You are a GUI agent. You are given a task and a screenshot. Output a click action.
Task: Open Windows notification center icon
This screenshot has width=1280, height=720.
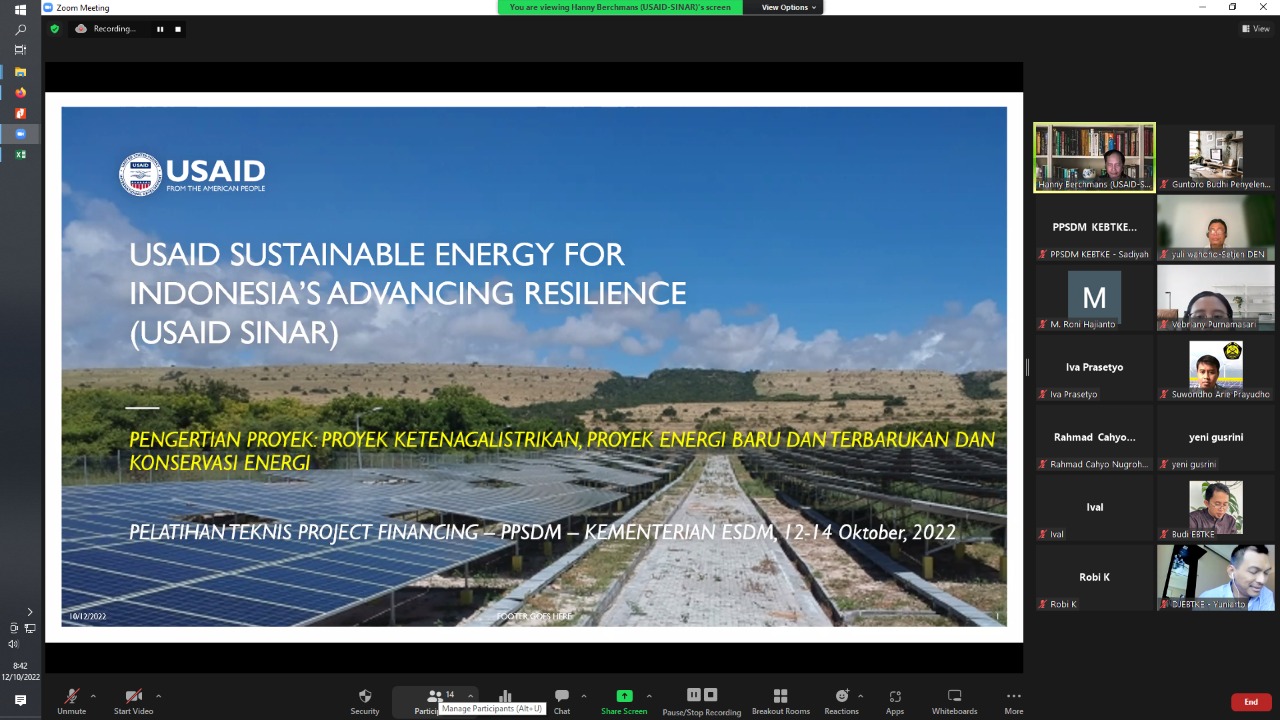pyautogui.click(x=20, y=700)
